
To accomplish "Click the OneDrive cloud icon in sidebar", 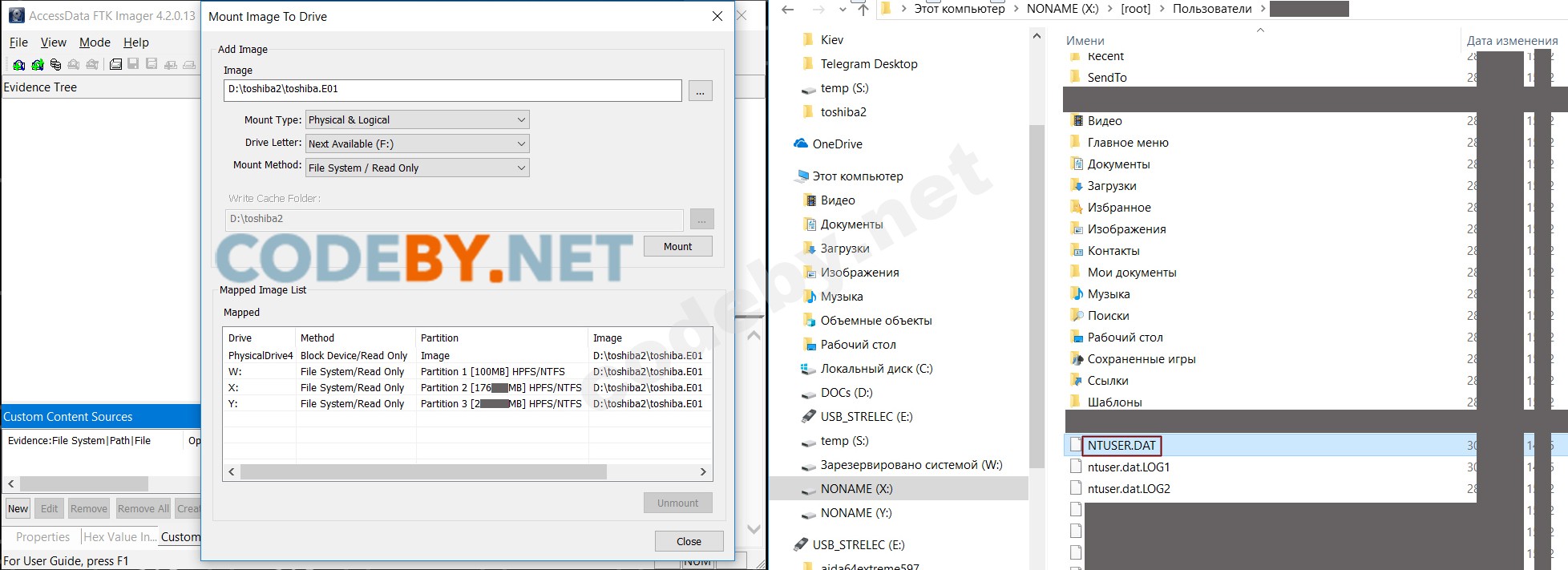I will [x=800, y=144].
